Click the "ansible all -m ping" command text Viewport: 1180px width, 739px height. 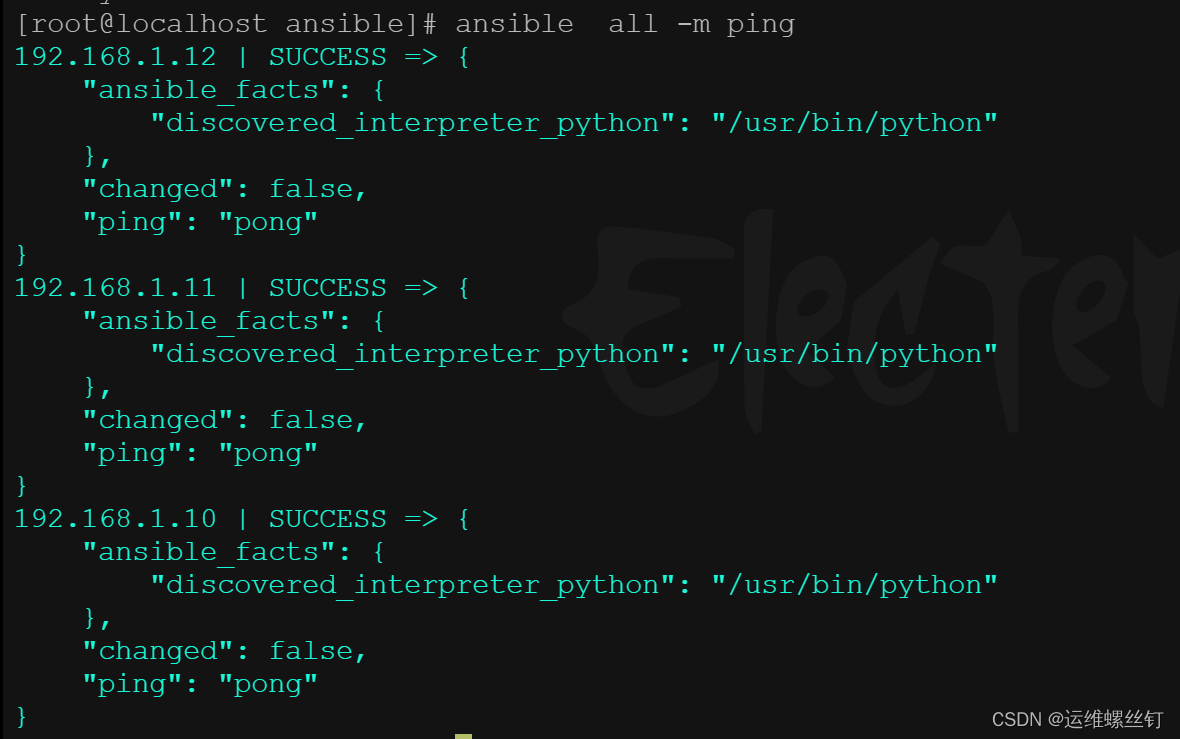(625, 24)
